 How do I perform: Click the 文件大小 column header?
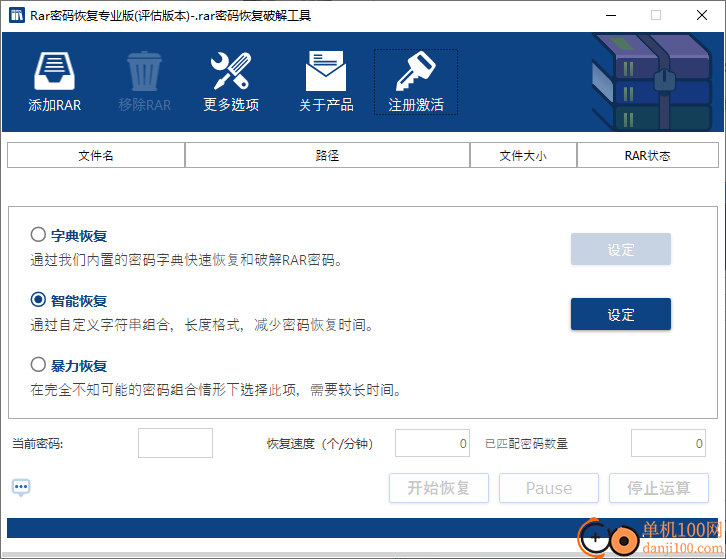click(x=523, y=155)
